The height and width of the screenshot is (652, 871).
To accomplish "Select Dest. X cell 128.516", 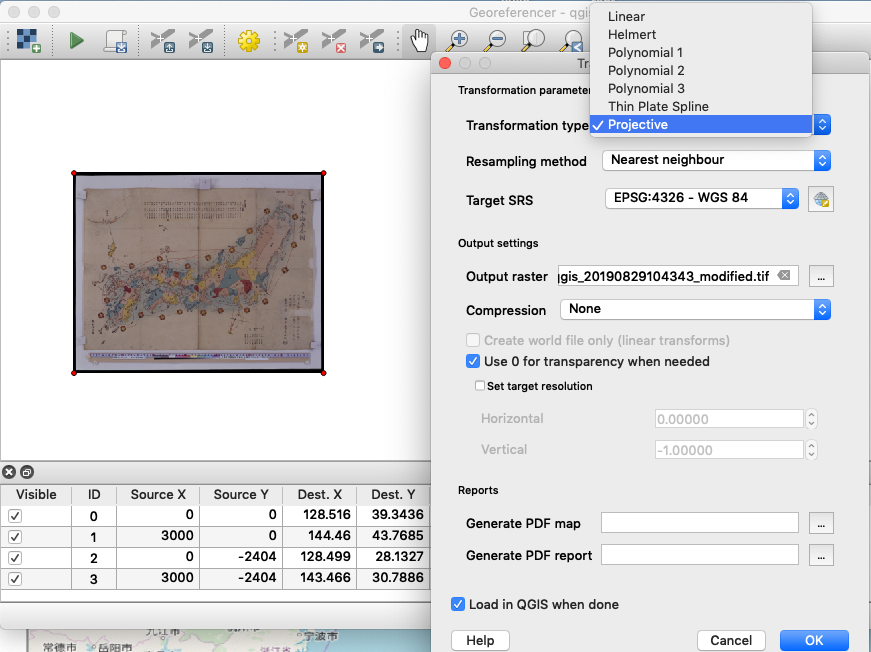I will pyautogui.click(x=319, y=515).
